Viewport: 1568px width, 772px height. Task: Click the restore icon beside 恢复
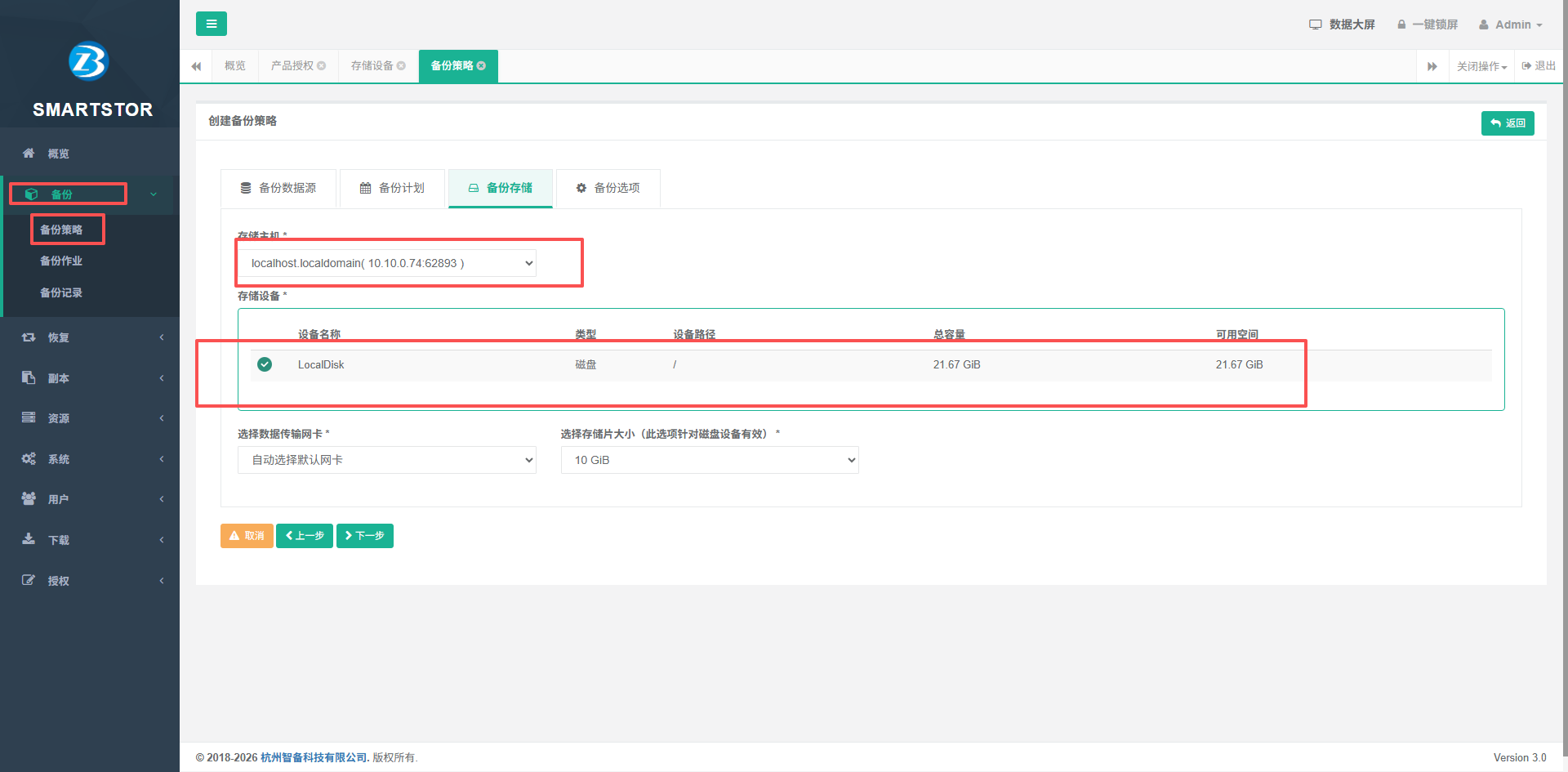pyautogui.click(x=29, y=337)
